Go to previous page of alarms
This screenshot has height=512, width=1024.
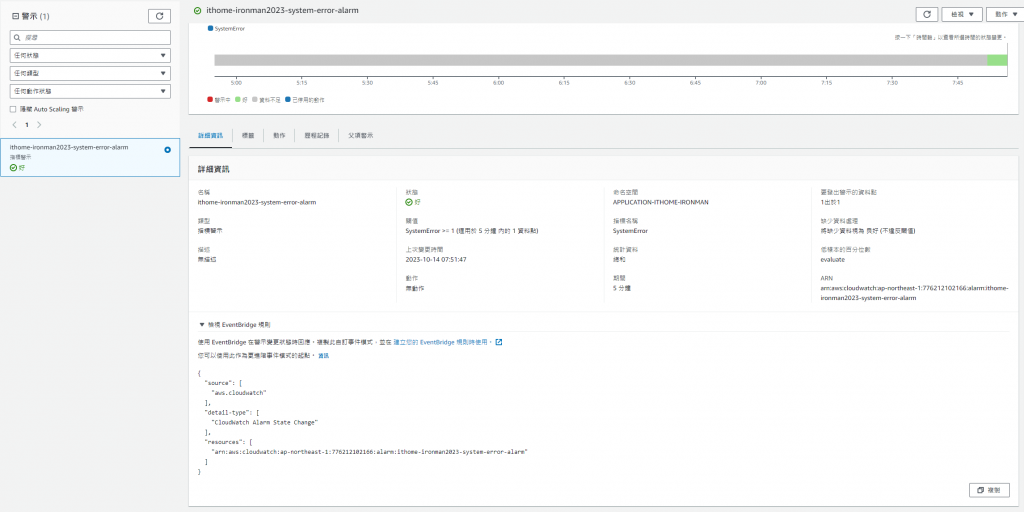pyautogui.click(x=15, y=125)
